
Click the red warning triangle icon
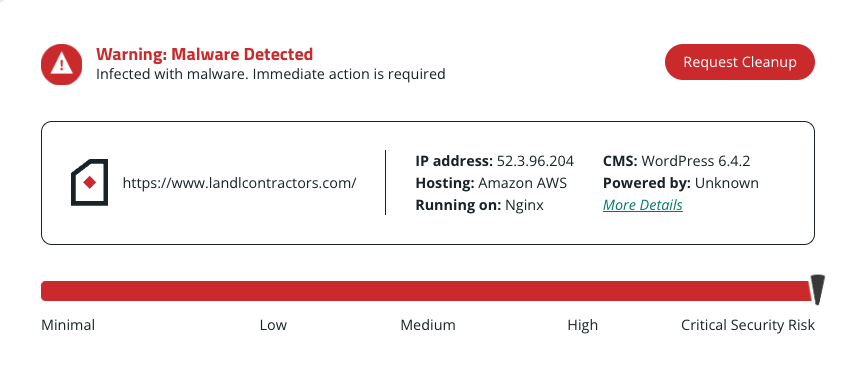click(x=61, y=64)
